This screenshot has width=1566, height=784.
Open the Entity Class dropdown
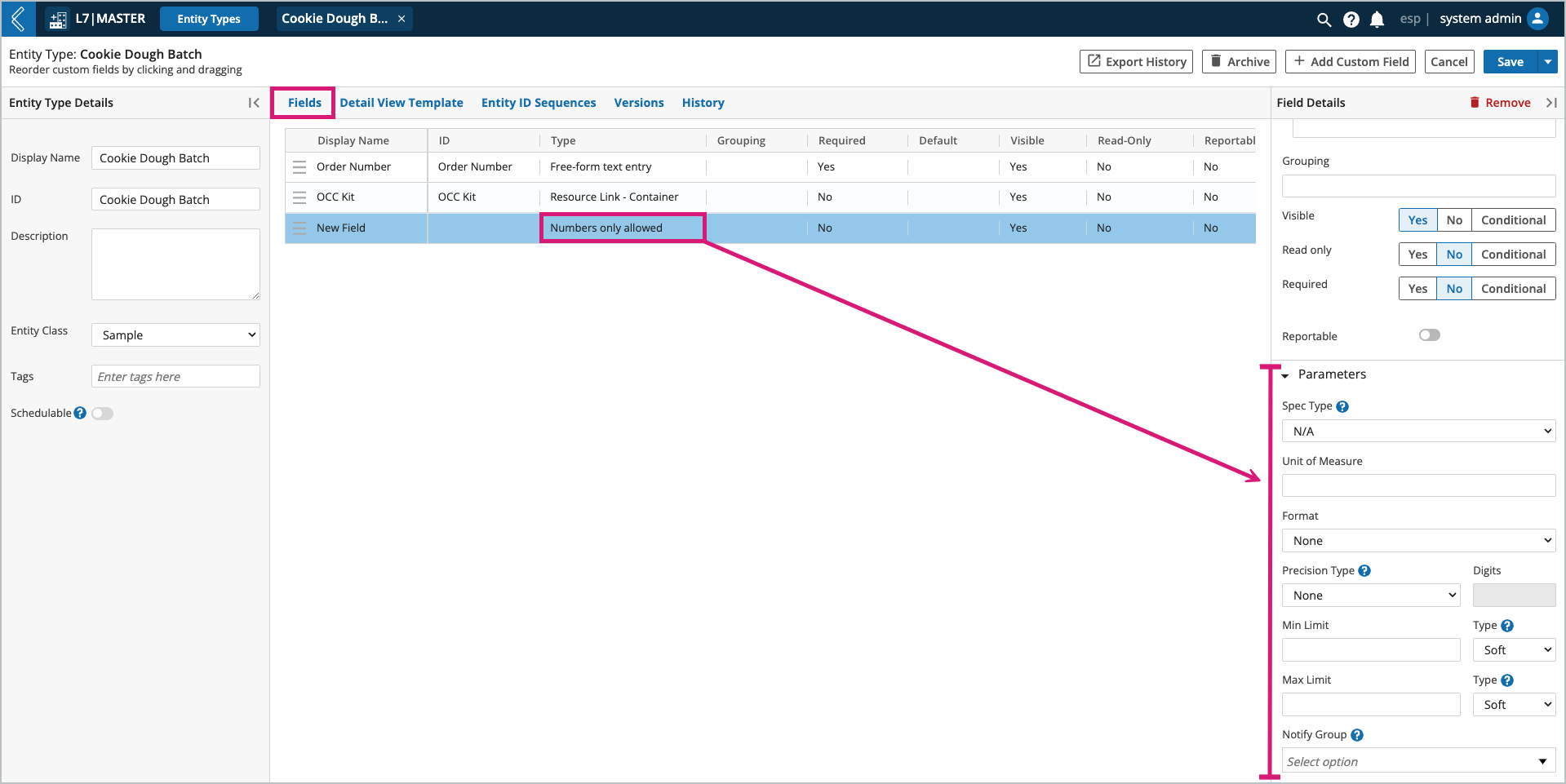[x=175, y=335]
